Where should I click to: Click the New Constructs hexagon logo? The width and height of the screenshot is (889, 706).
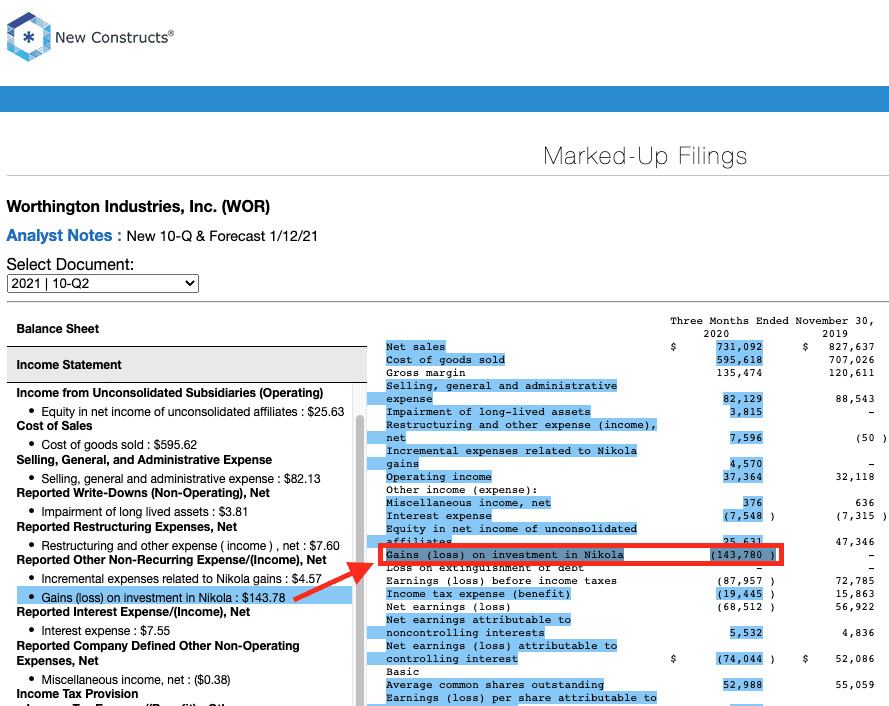coord(28,37)
